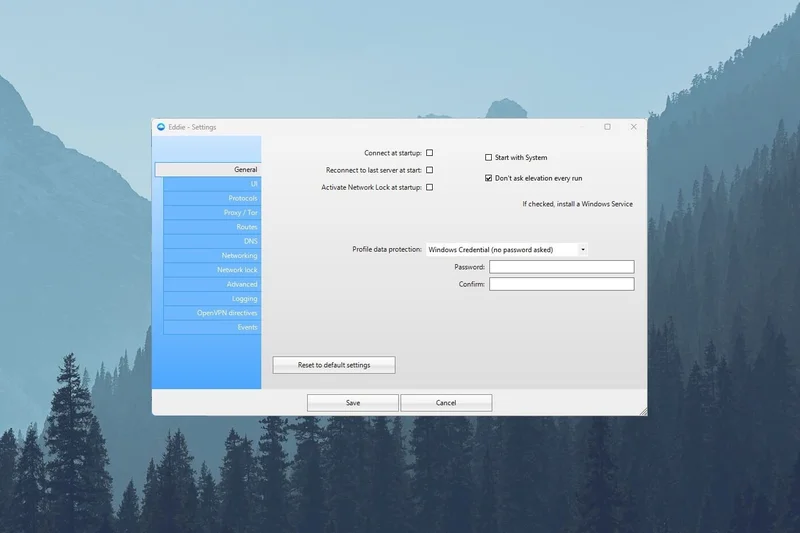800x533 pixels.
Task: Click Reset to default settings button
Action: [x=334, y=365]
